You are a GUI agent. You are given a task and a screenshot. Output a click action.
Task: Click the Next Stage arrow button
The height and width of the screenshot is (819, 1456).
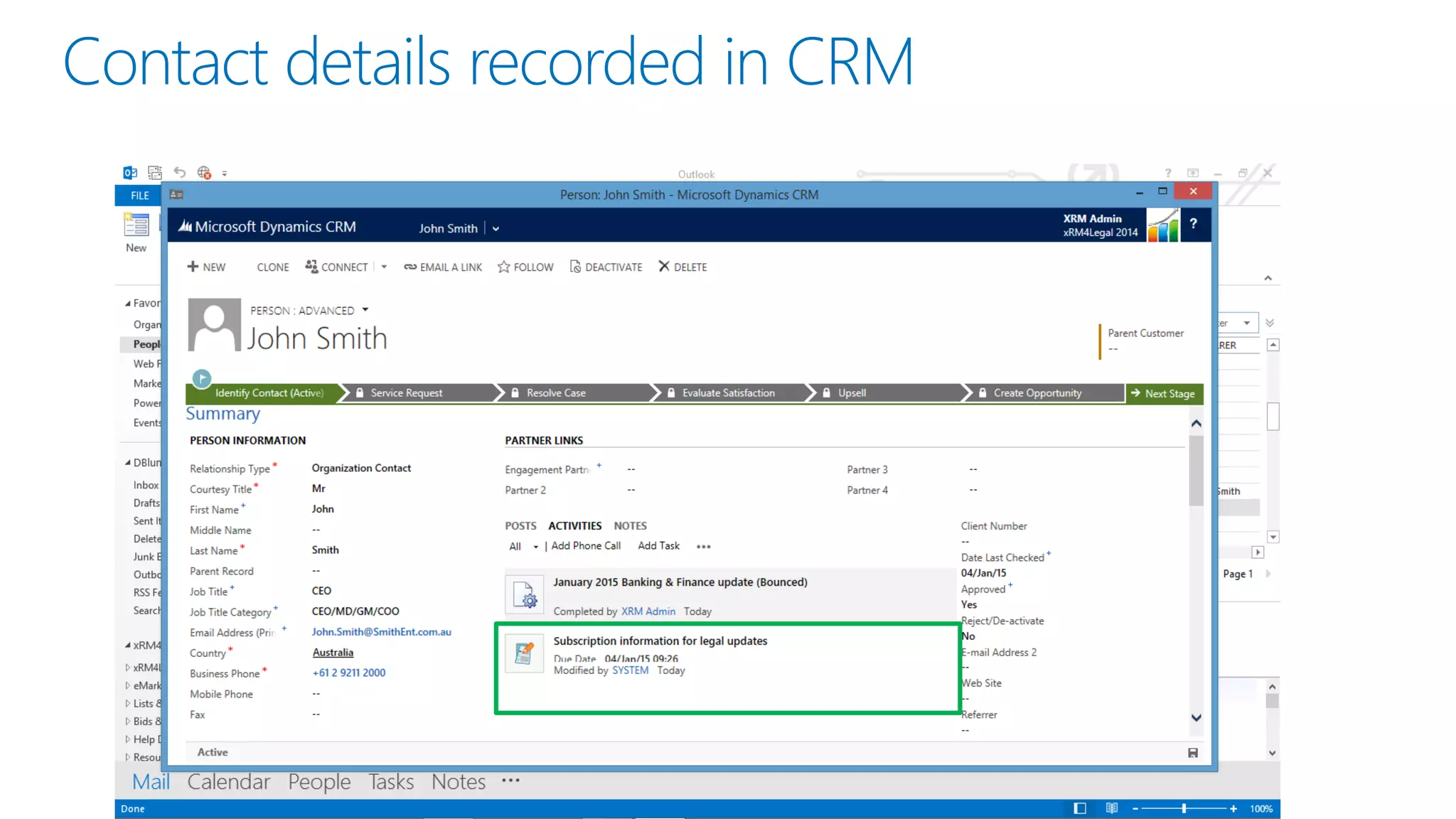click(x=1164, y=393)
